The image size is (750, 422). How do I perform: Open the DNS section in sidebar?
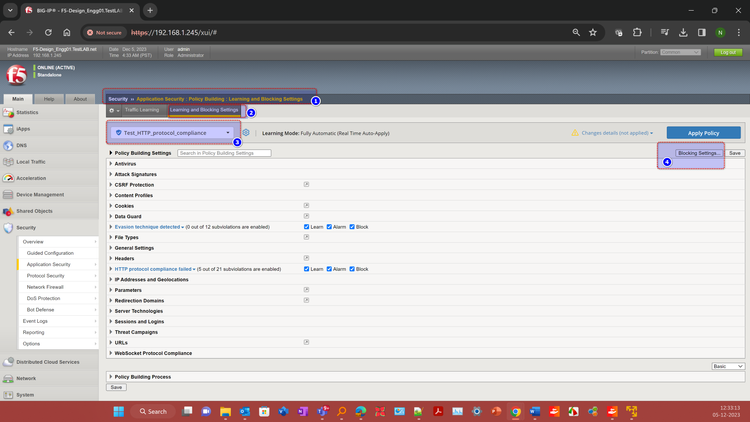click(22, 145)
